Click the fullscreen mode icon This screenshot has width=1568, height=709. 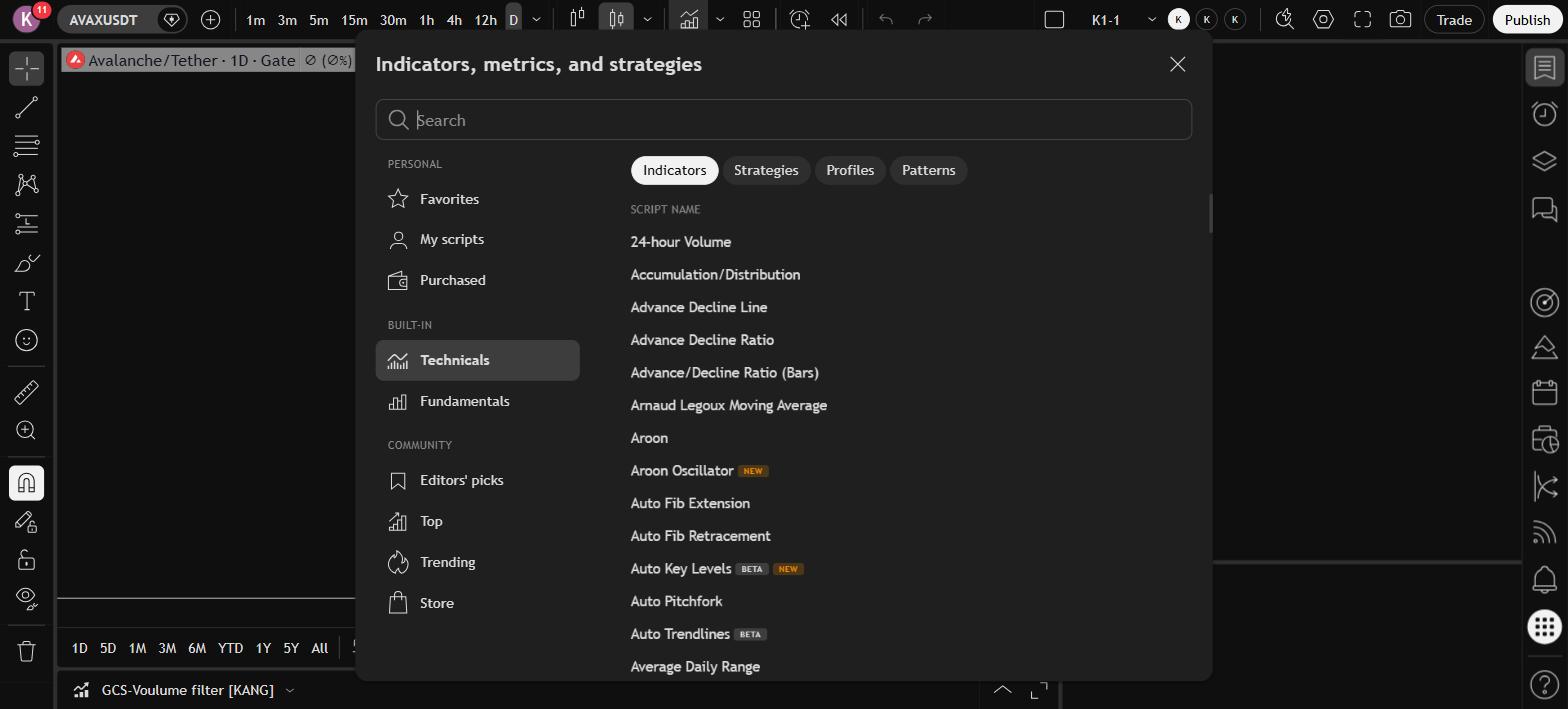[1362, 19]
